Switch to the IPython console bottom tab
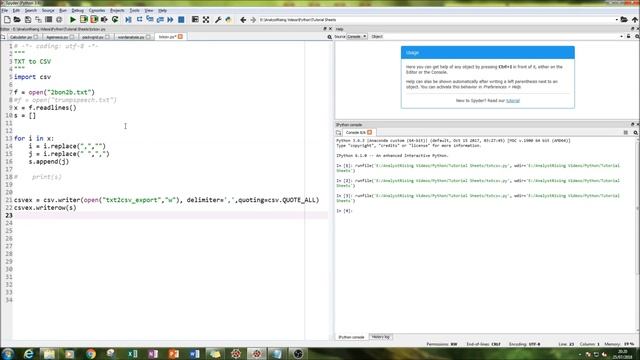This screenshot has height=360, width=640. tap(351, 337)
